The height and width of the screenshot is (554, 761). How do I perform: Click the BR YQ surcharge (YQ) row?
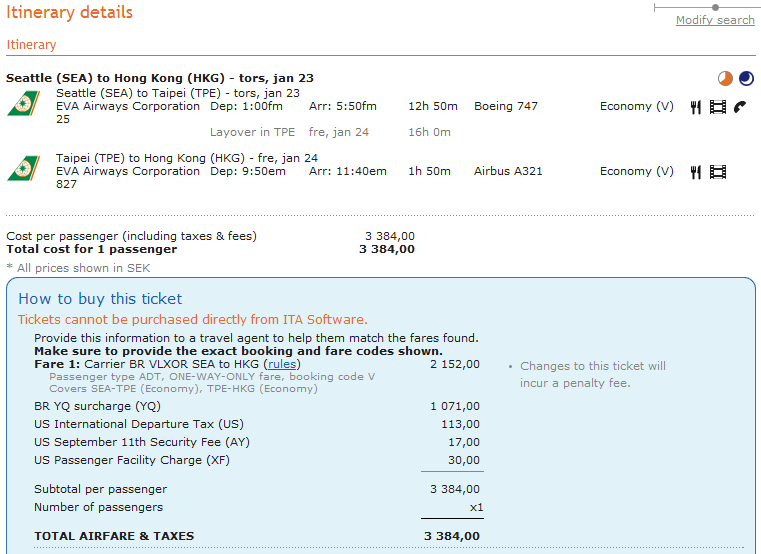(257, 406)
